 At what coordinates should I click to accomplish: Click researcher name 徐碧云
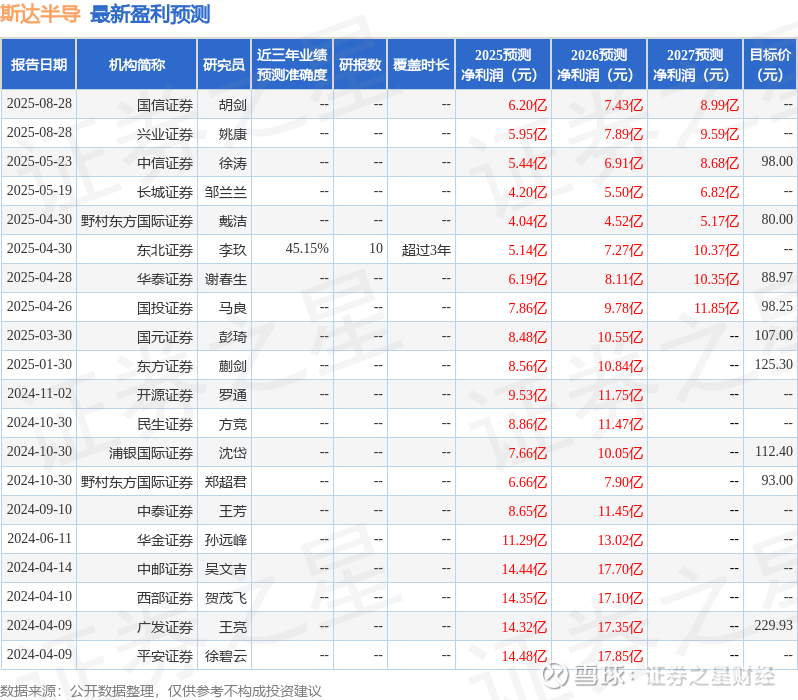point(225,657)
